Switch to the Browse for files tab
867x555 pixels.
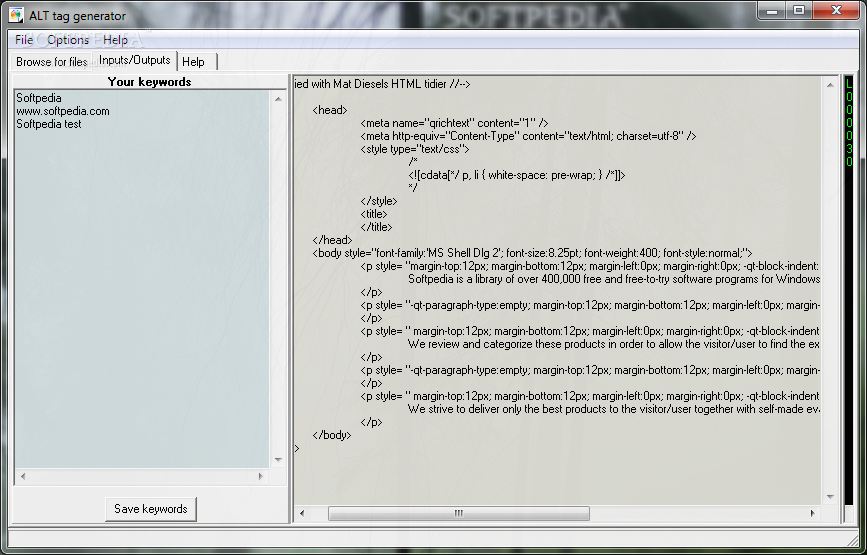click(x=51, y=62)
